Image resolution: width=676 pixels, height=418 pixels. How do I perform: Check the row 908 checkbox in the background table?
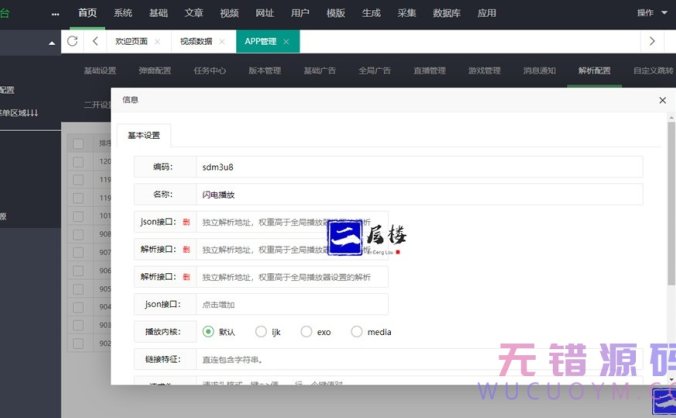(78, 234)
